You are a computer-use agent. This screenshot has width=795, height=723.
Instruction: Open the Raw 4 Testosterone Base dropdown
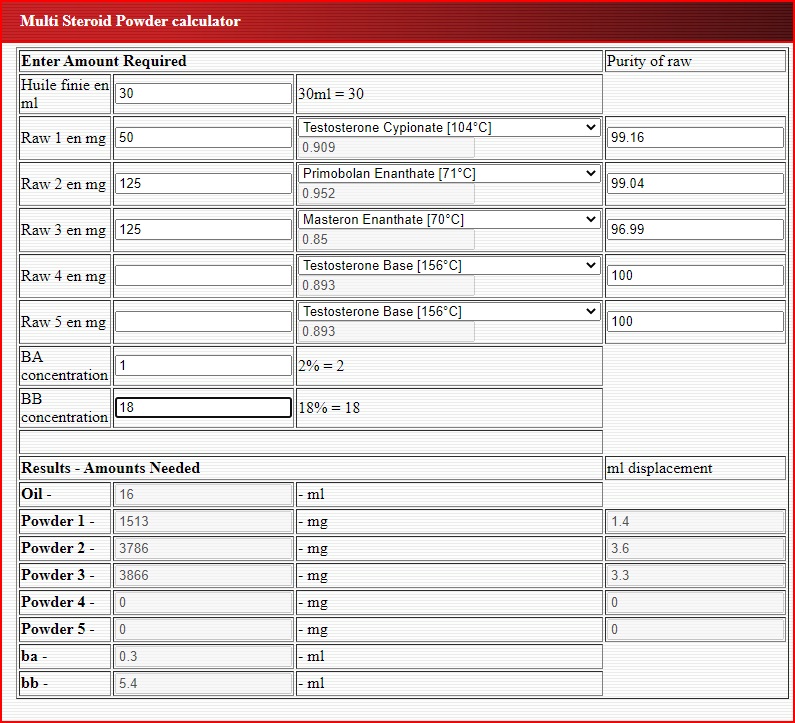coord(449,266)
